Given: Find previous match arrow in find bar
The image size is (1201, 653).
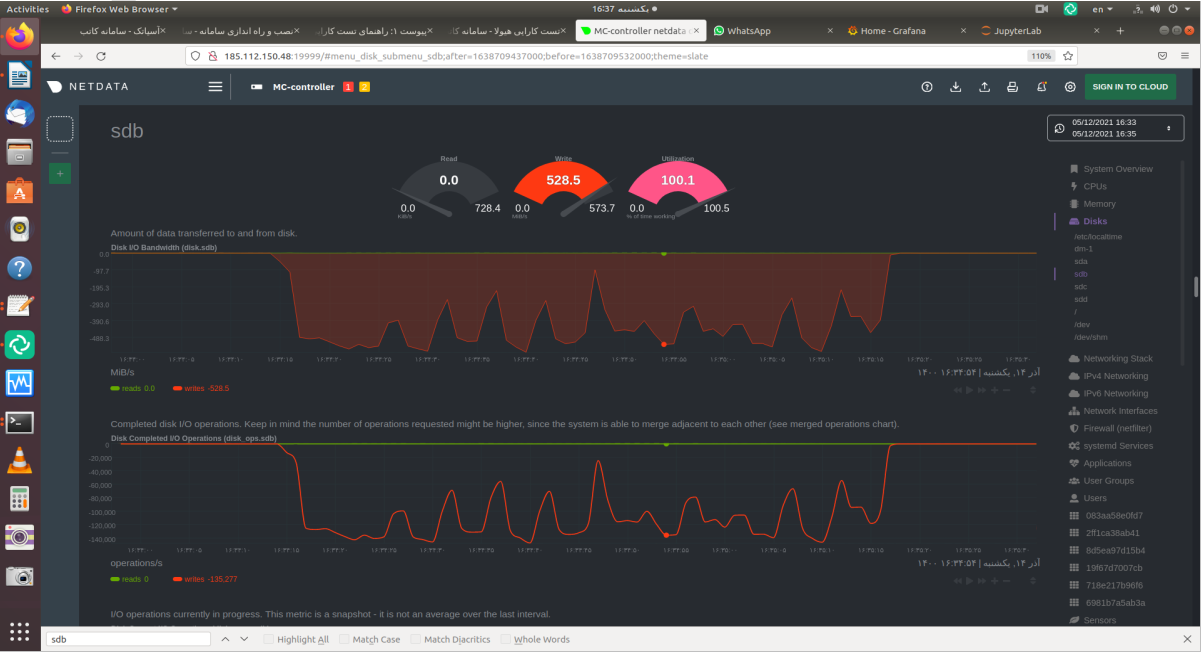Looking at the screenshot, I should [x=226, y=639].
